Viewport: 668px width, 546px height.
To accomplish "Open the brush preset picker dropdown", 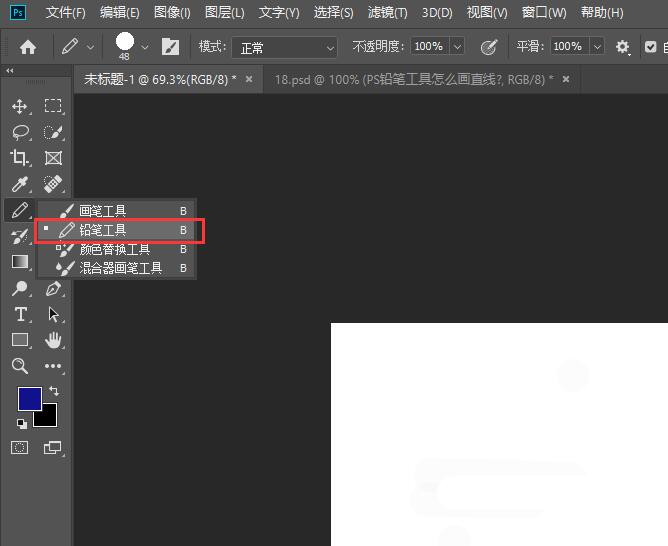I will pyautogui.click(x=145, y=47).
